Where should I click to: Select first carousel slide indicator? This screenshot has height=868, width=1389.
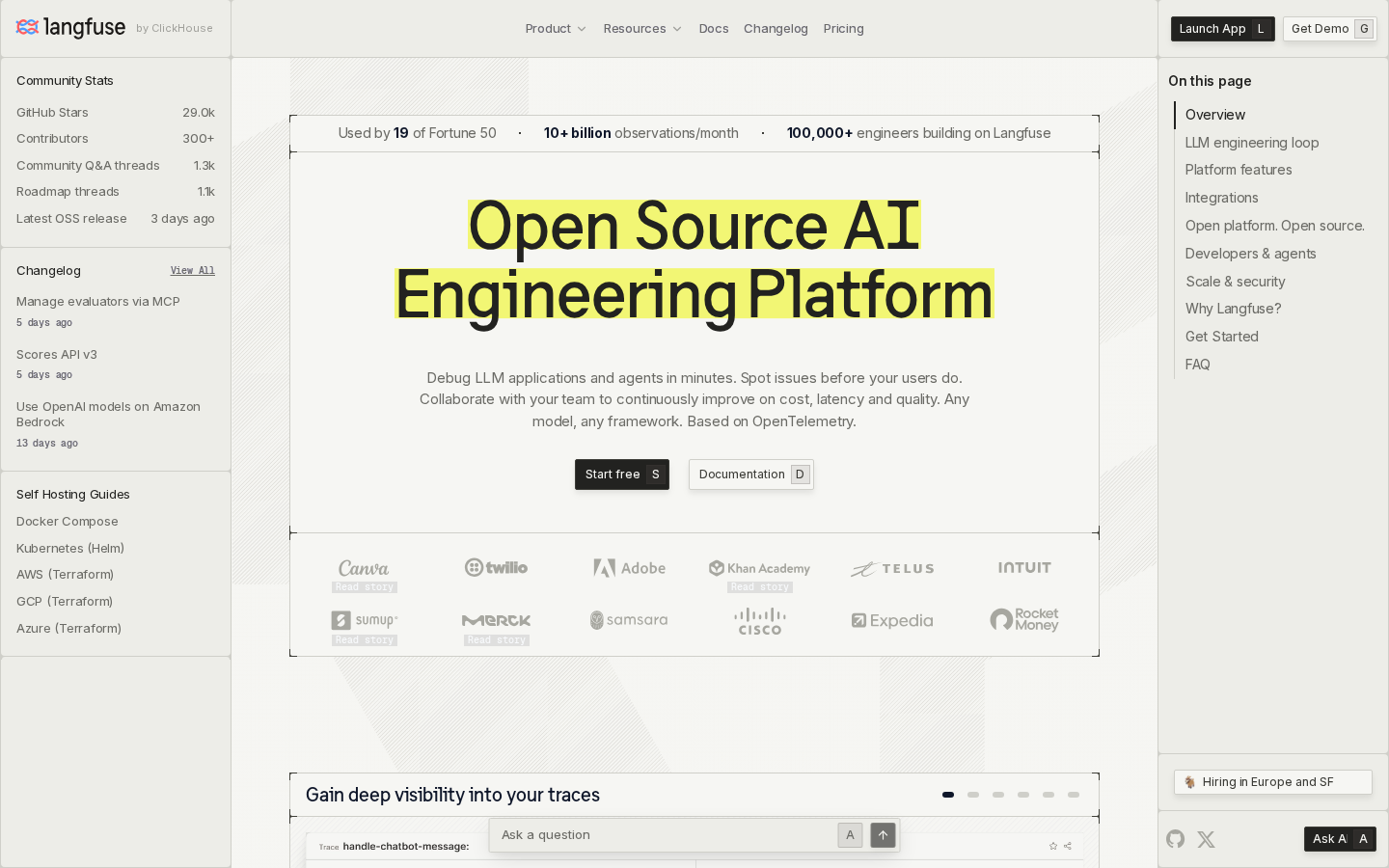coord(948,795)
